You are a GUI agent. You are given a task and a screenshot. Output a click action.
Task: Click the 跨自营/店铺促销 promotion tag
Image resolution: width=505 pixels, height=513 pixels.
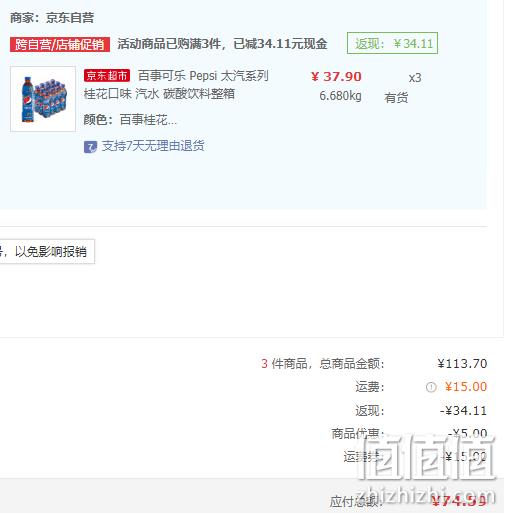(x=60, y=44)
